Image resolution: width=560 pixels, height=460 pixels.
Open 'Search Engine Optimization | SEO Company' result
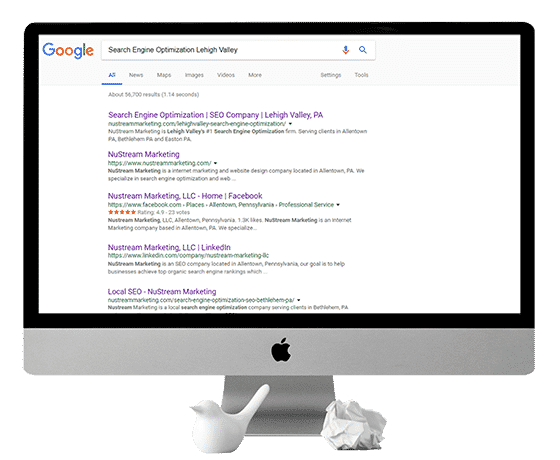click(x=215, y=115)
